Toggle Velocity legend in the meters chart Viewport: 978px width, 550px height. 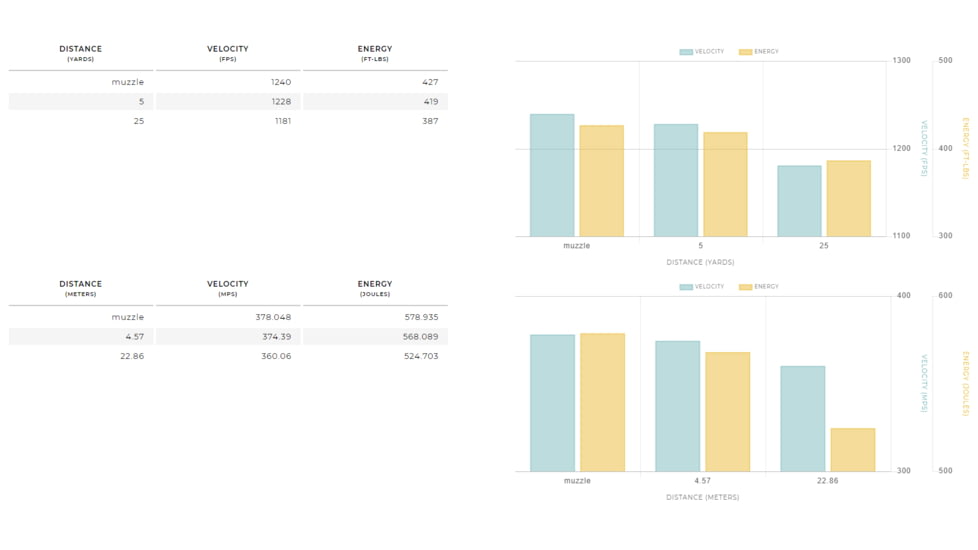(x=702, y=287)
